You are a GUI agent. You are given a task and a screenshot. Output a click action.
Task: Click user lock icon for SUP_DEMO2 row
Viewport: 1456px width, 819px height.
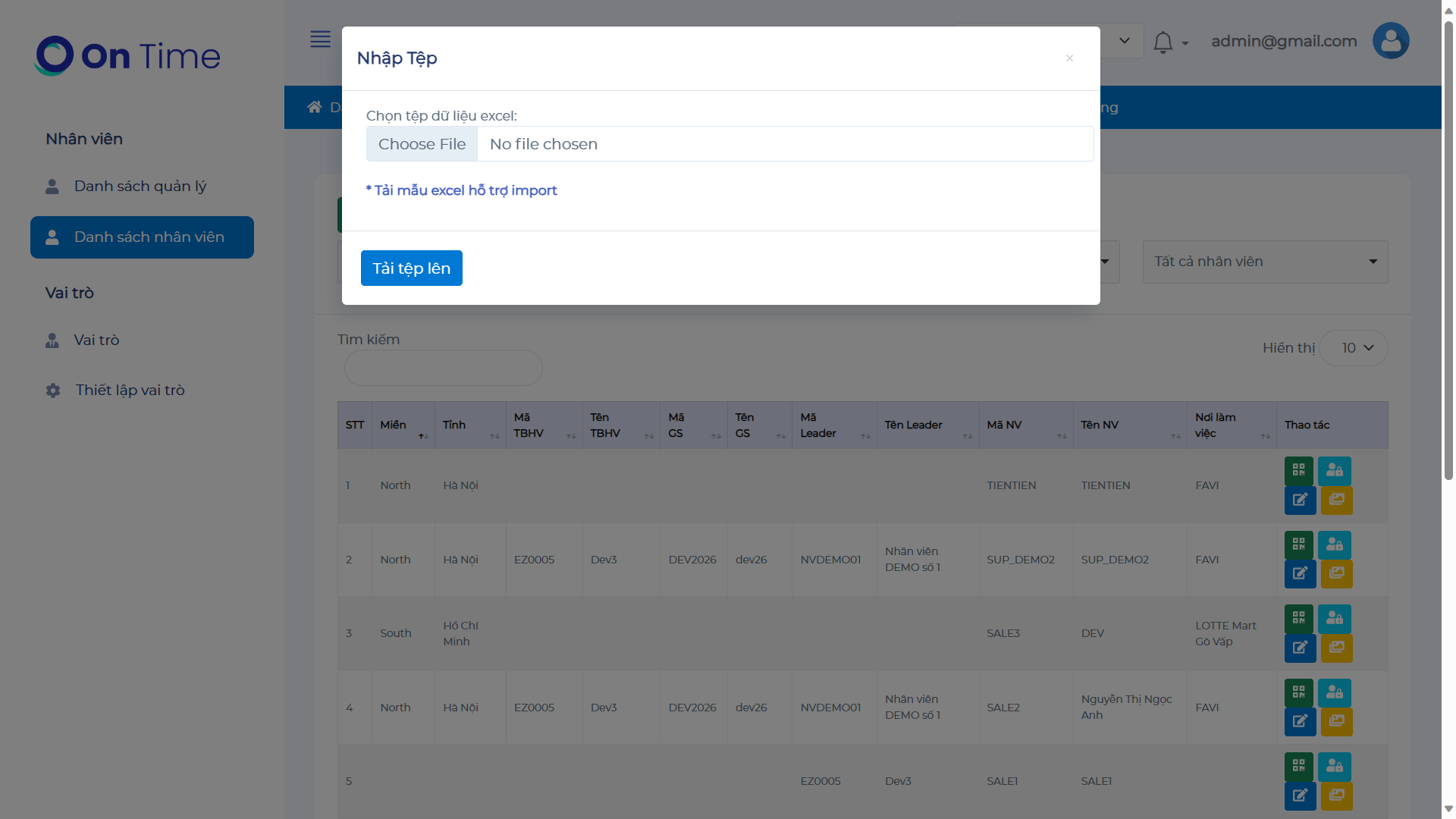tap(1334, 544)
